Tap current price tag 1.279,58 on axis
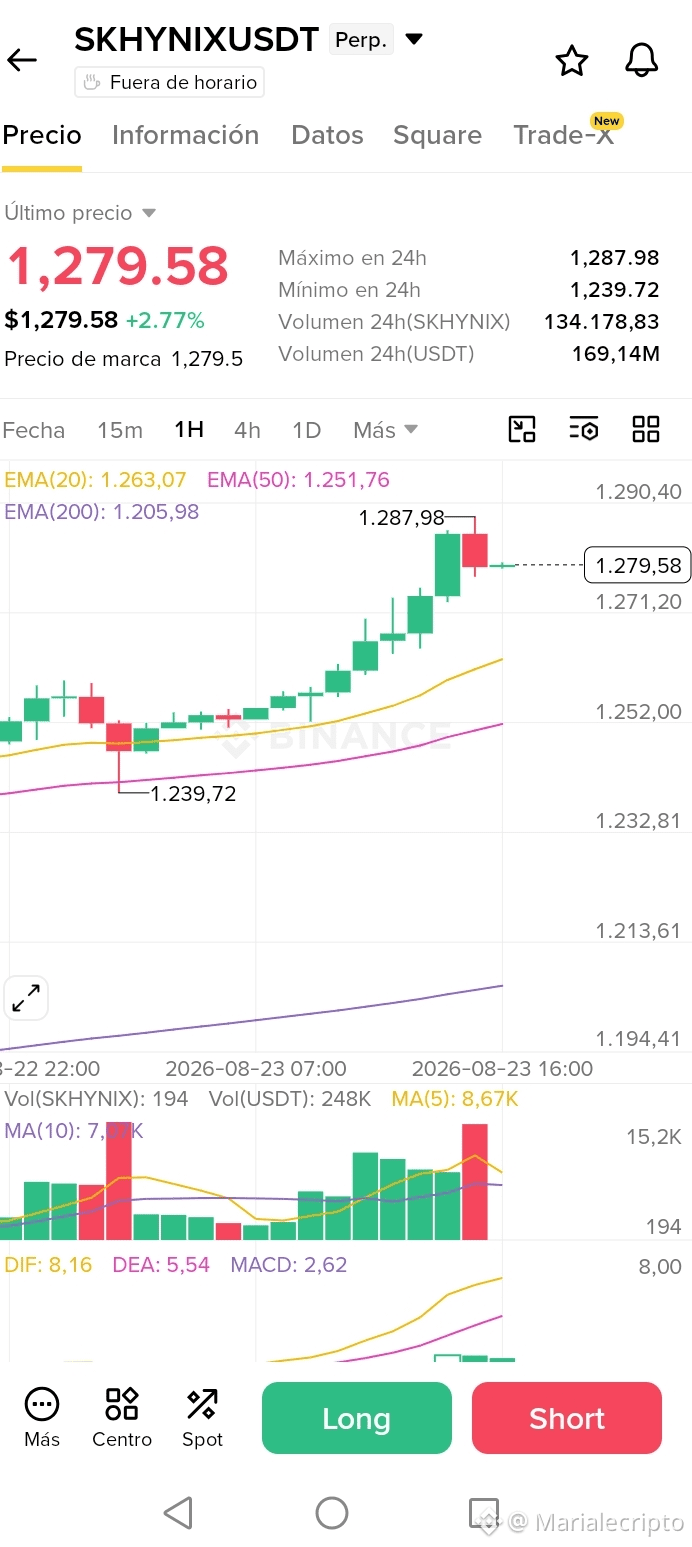692x1547 pixels. point(638,566)
